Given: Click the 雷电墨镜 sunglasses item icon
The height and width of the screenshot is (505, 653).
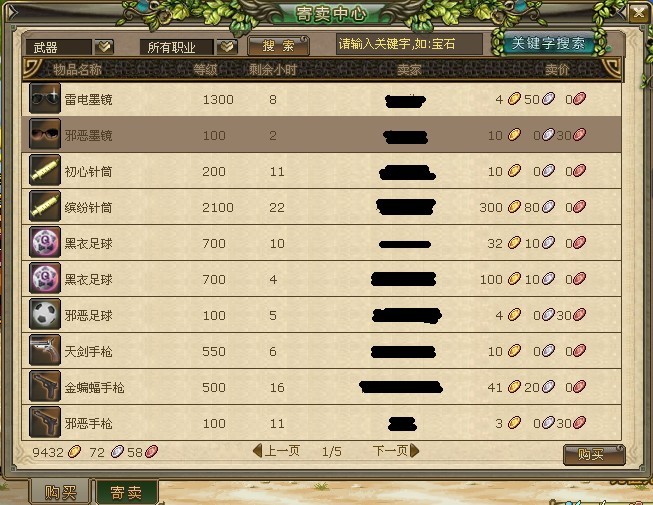Looking at the screenshot, I should tap(45, 98).
